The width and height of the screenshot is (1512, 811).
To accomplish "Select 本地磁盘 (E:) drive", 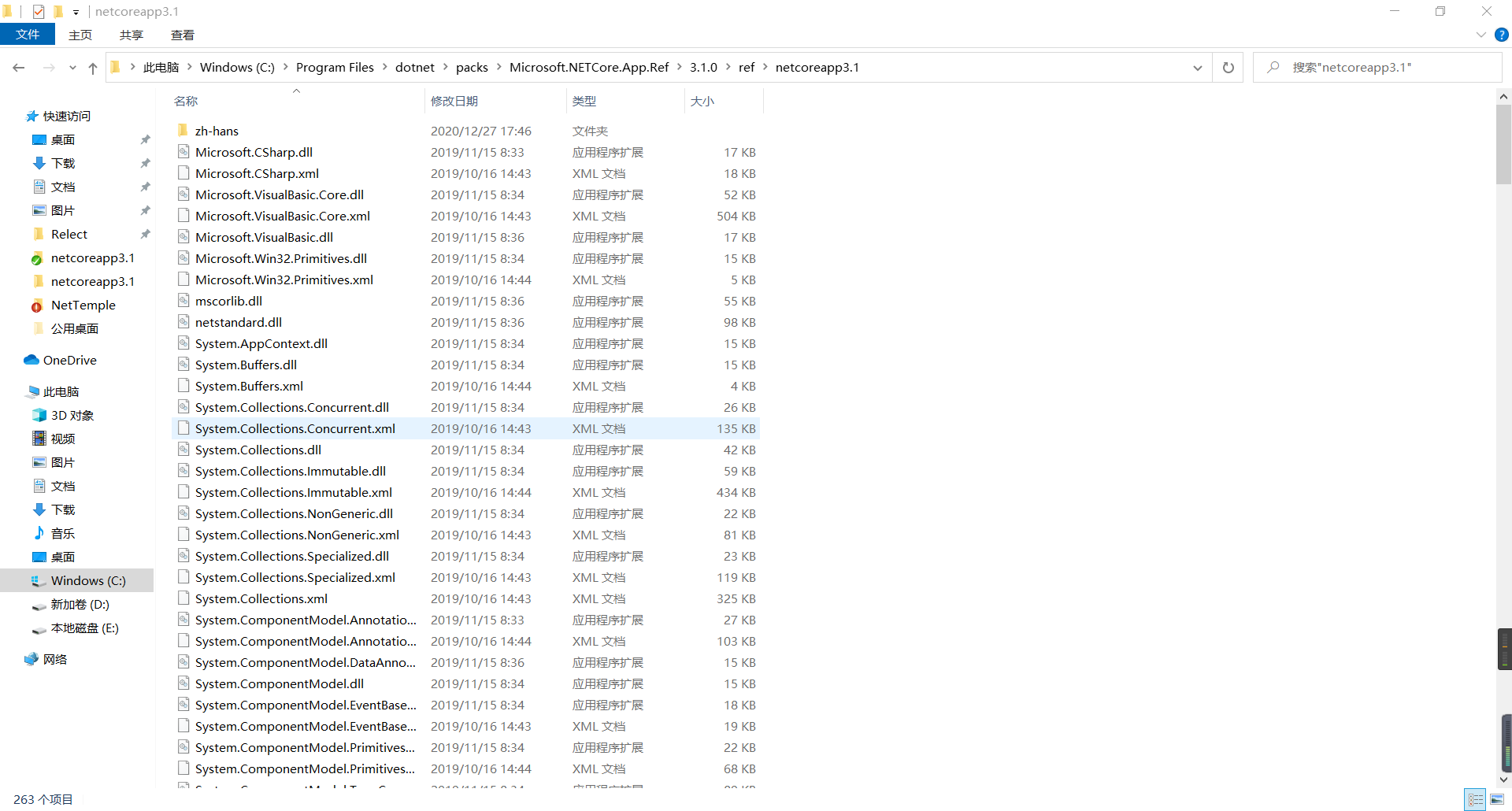I will click(84, 628).
